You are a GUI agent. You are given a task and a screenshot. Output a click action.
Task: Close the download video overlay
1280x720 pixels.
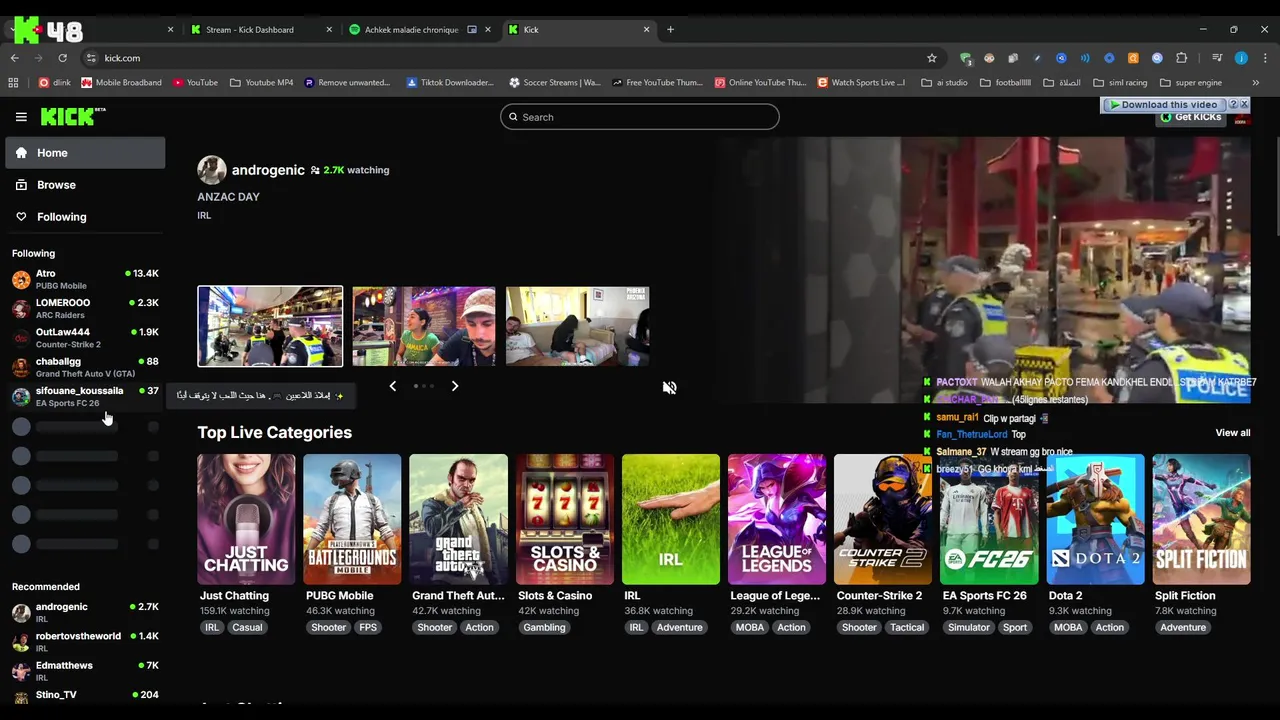1244,105
